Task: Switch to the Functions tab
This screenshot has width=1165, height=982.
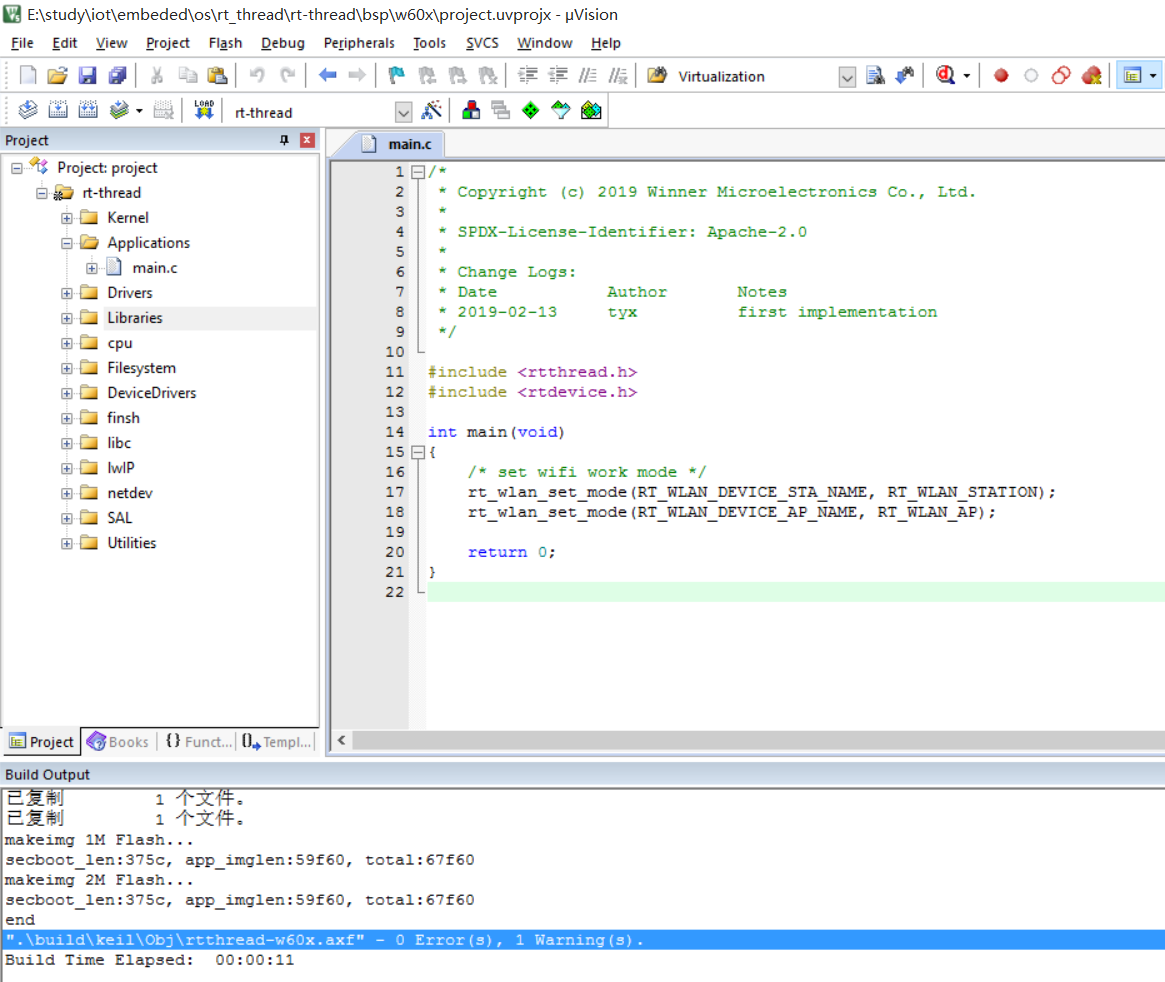Action: tap(198, 741)
